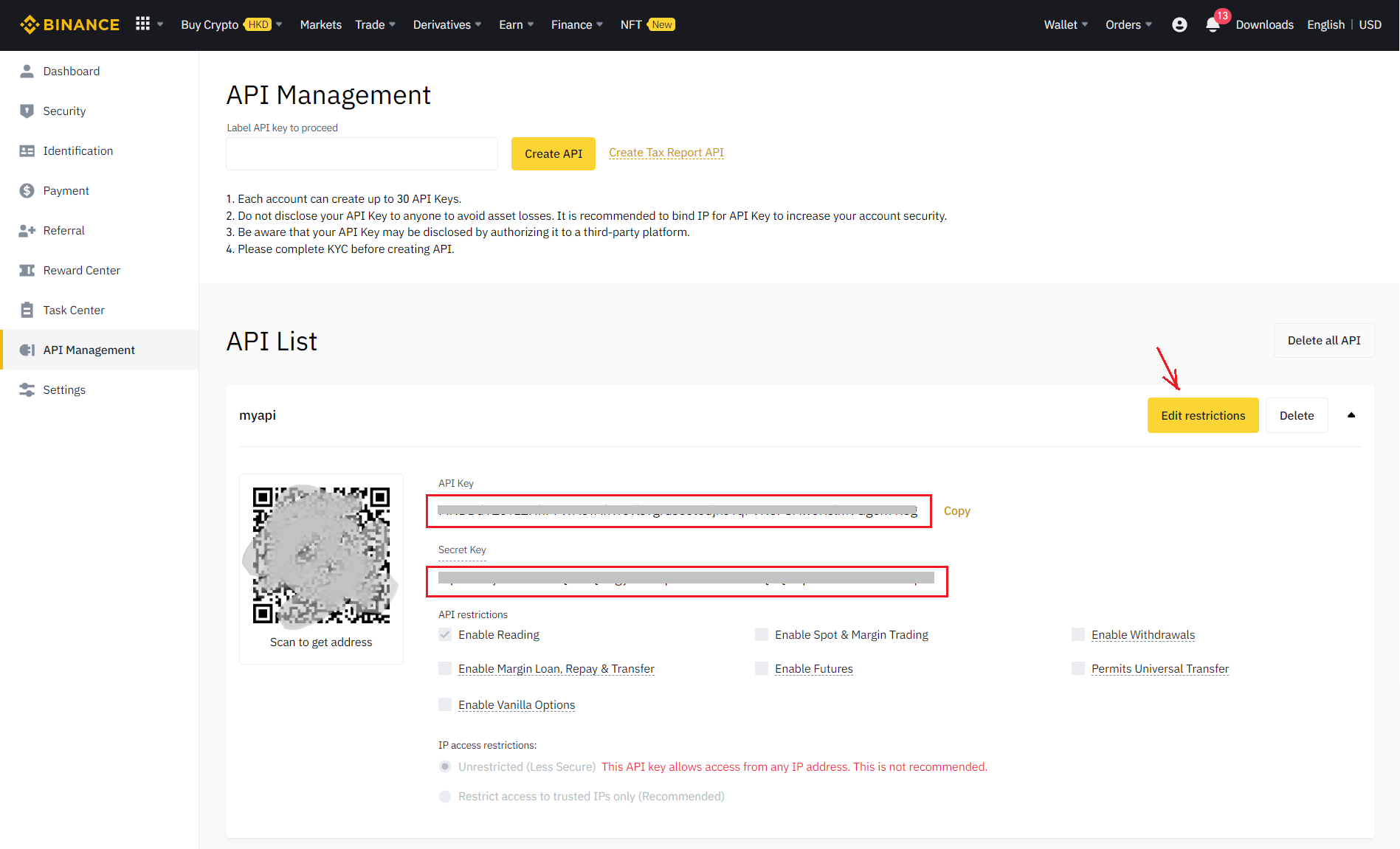
Task: Expand the Trade menu dropdown
Action: tap(375, 24)
